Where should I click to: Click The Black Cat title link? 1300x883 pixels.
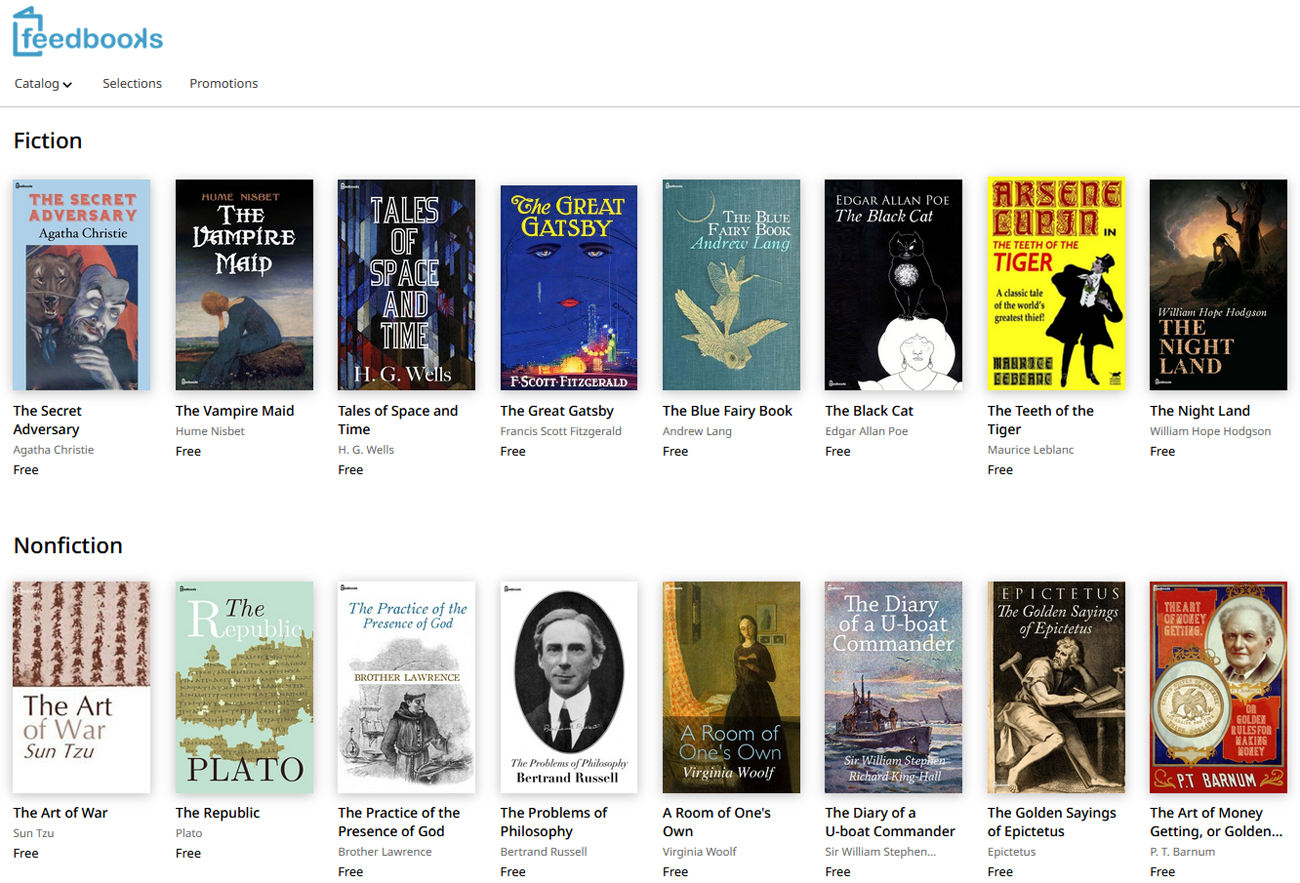click(869, 411)
